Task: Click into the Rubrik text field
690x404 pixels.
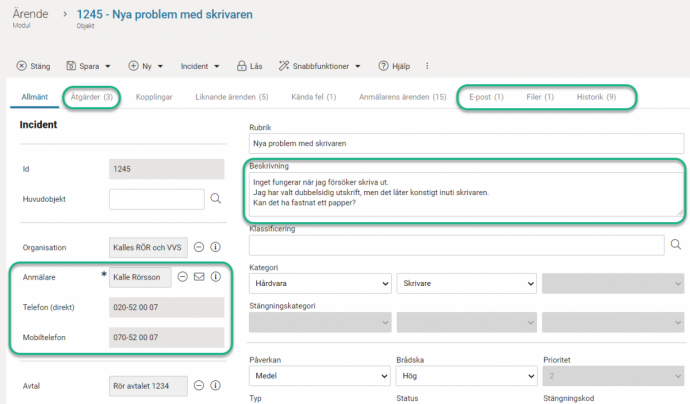Action: click(x=467, y=144)
